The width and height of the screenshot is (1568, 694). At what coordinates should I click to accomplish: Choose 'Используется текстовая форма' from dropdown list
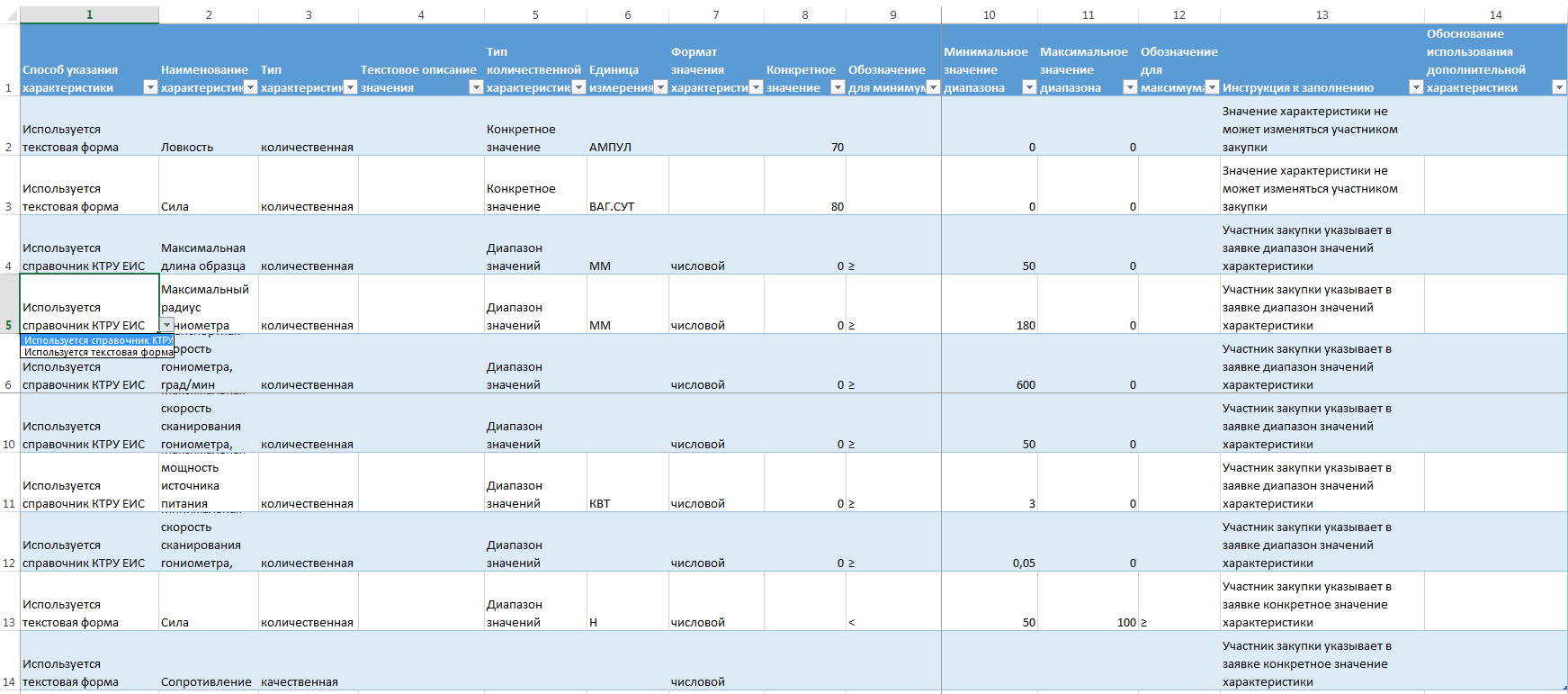coord(97,352)
